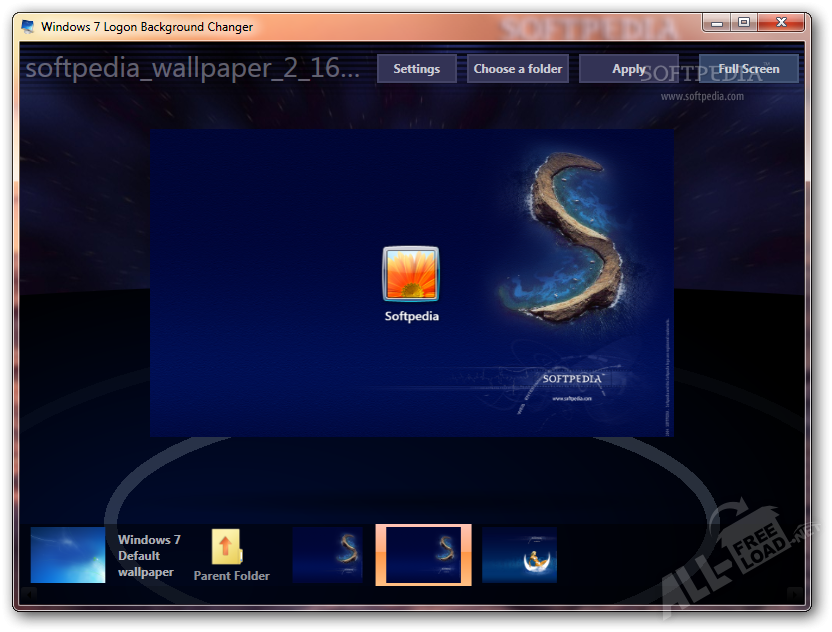Viewport: 832px width, 632px height.
Task: Click the large S-shaped island in preview
Action: point(558,232)
